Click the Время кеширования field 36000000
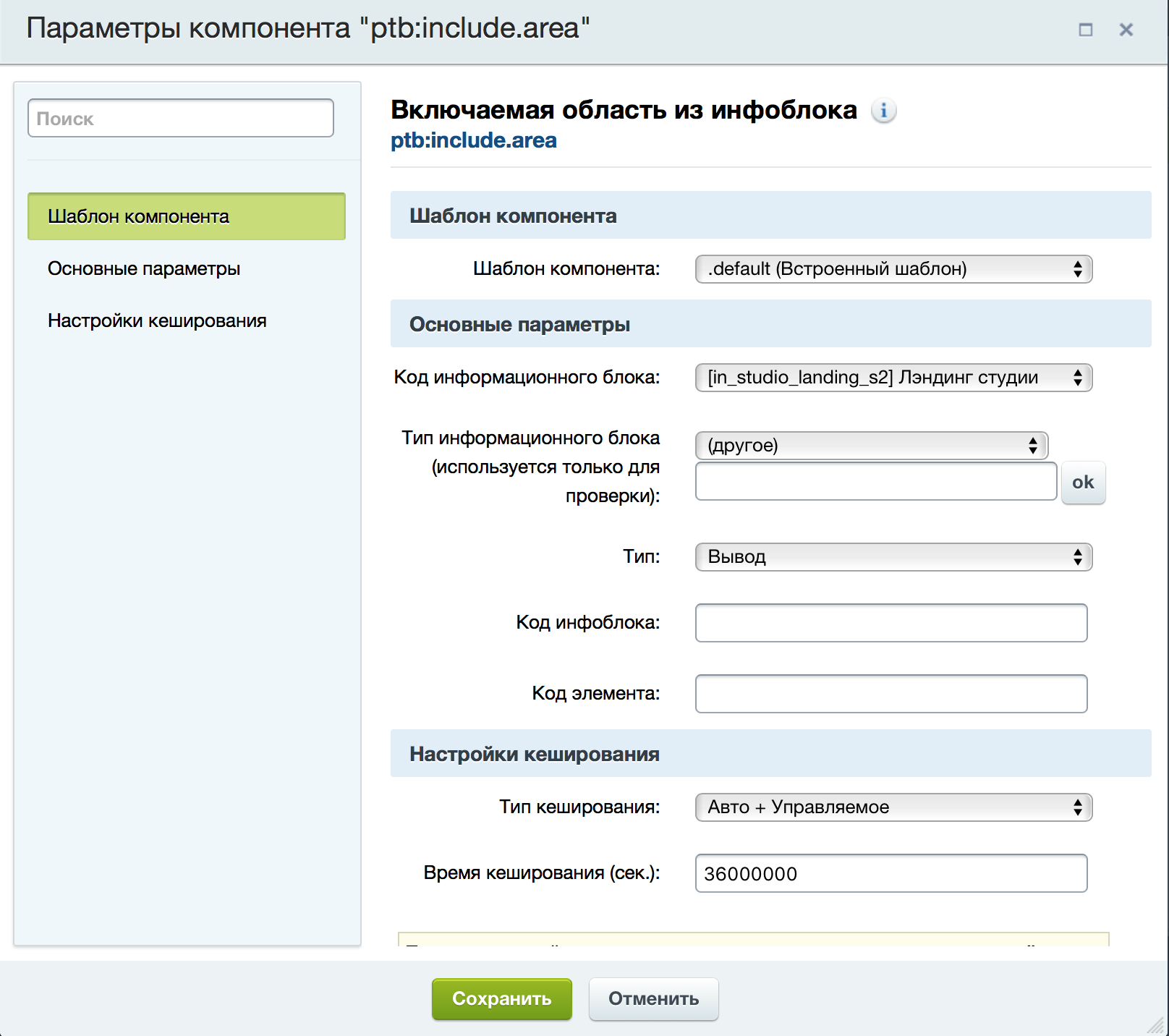 891,873
